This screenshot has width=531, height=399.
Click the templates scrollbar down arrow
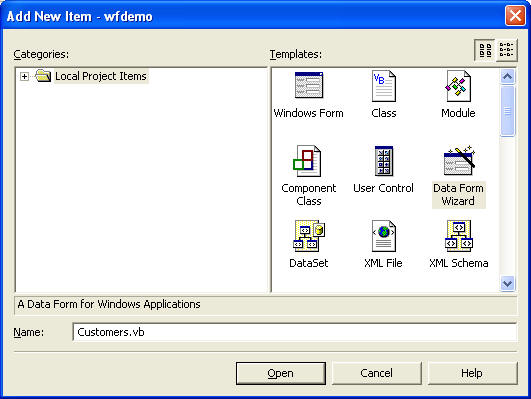(507, 283)
